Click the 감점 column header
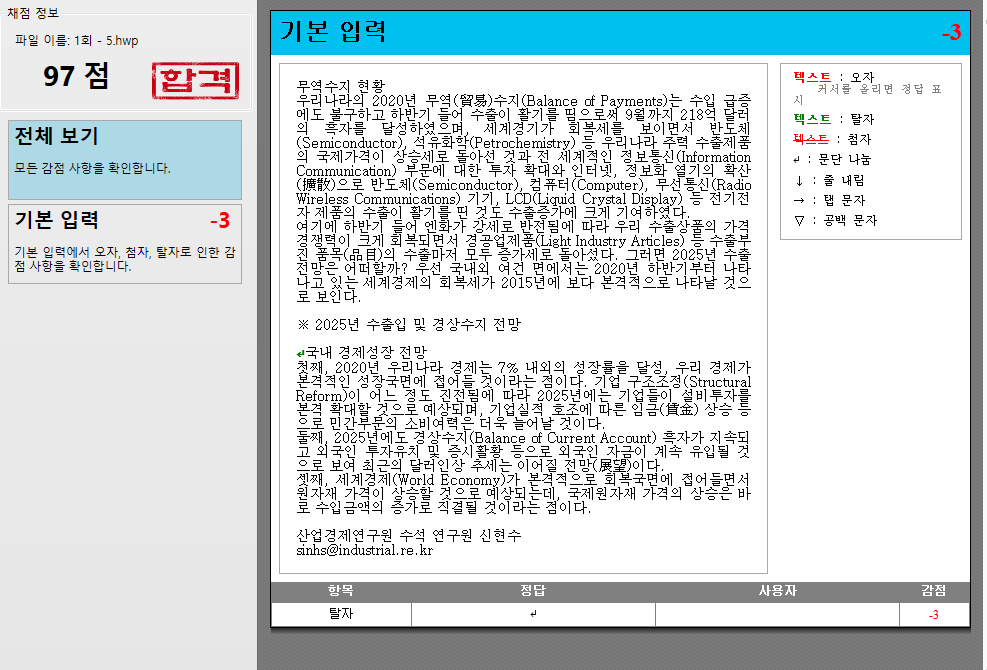The image size is (987, 670). tap(933, 591)
